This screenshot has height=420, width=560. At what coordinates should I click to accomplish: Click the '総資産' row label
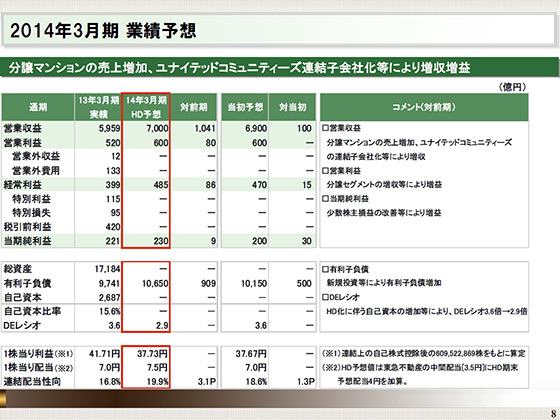18,269
